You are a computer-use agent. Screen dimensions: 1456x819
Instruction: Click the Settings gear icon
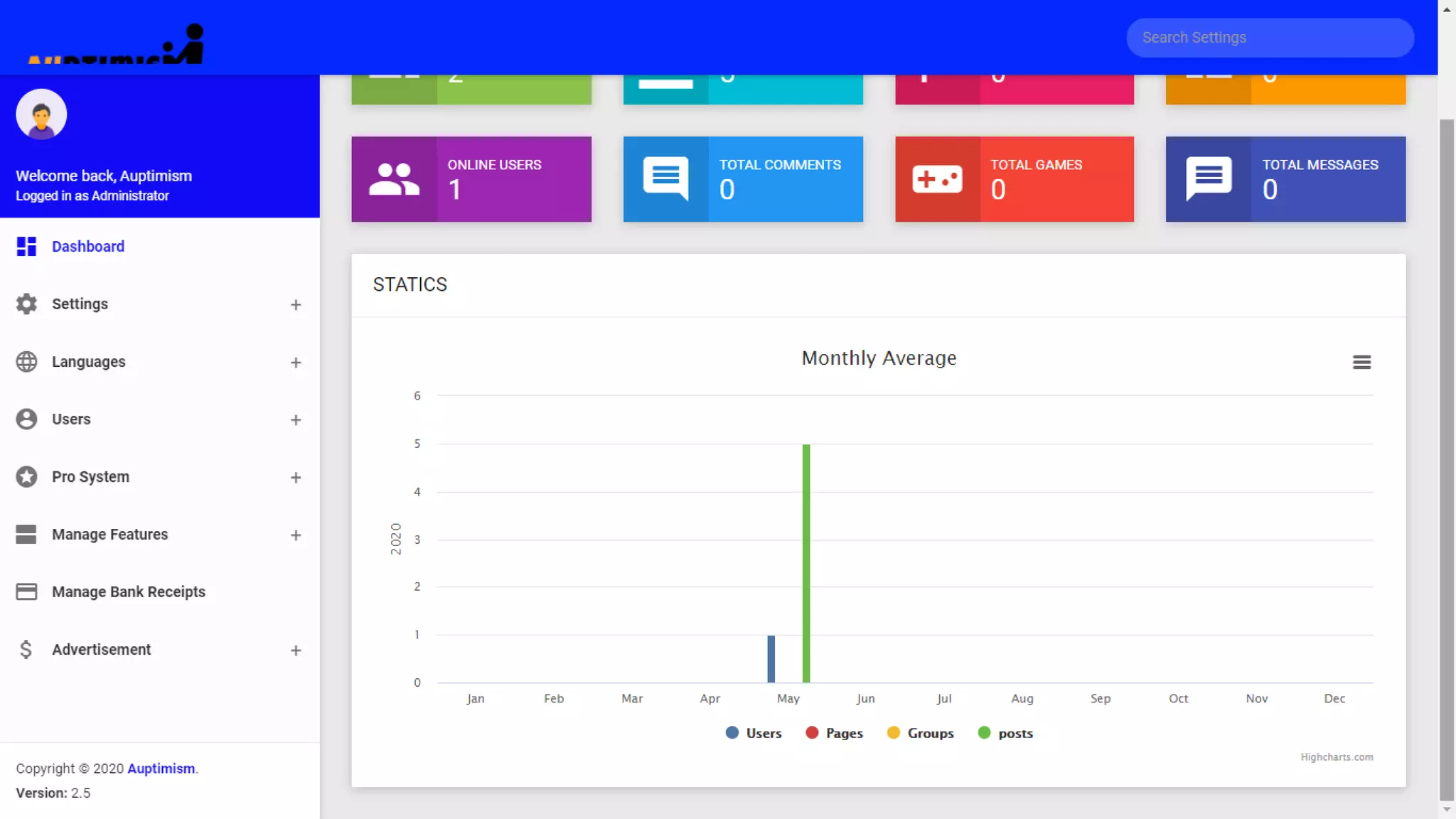tap(26, 304)
